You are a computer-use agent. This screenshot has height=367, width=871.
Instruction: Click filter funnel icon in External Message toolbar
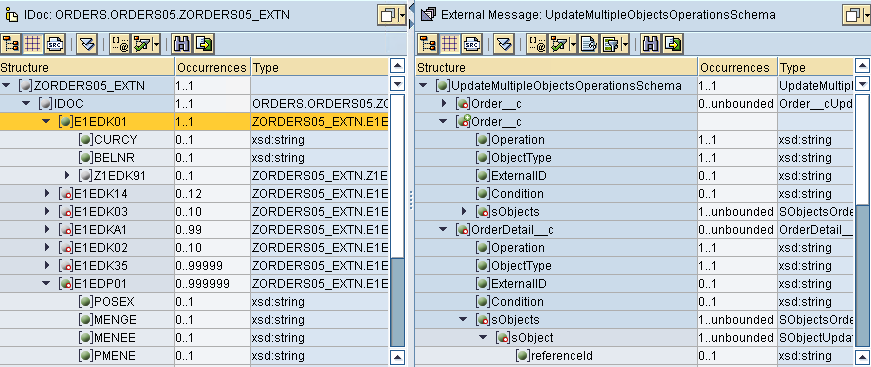[611, 44]
